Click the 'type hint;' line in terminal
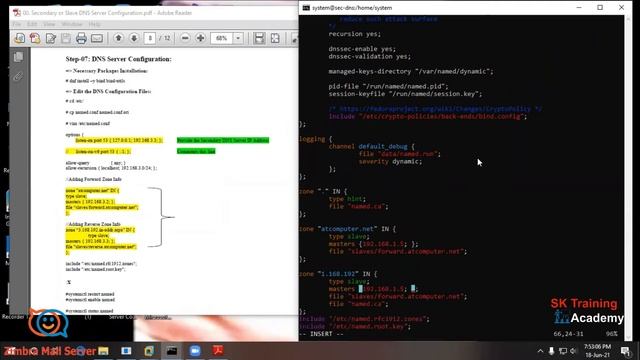The height and width of the screenshot is (360, 640). [347, 199]
